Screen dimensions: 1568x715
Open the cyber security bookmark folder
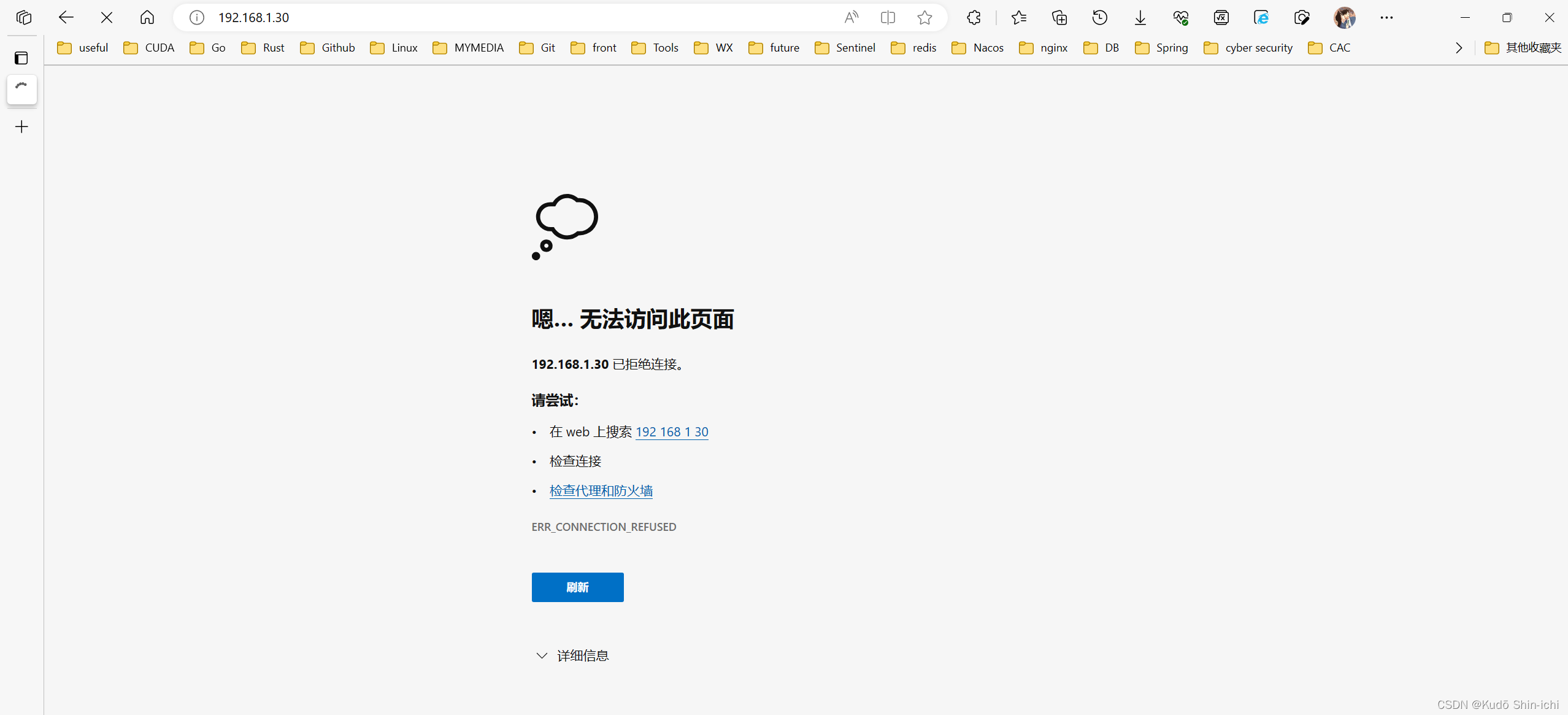tap(1248, 48)
